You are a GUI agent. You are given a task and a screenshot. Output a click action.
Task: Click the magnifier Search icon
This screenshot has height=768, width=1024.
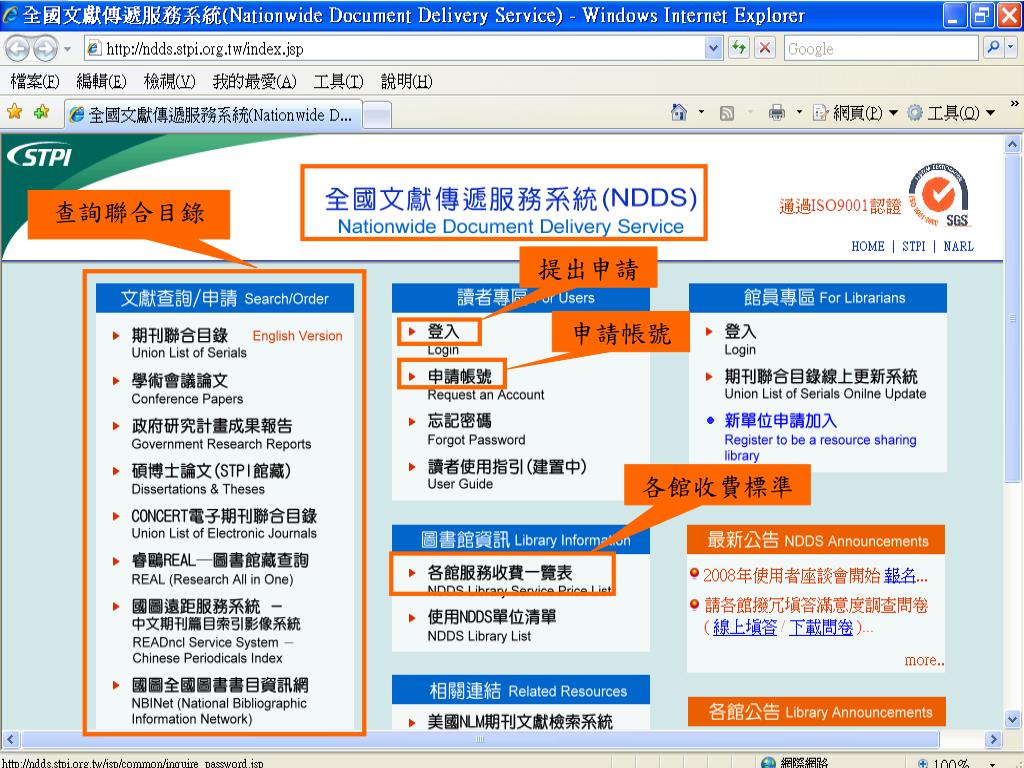pyautogui.click(x=993, y=48)
